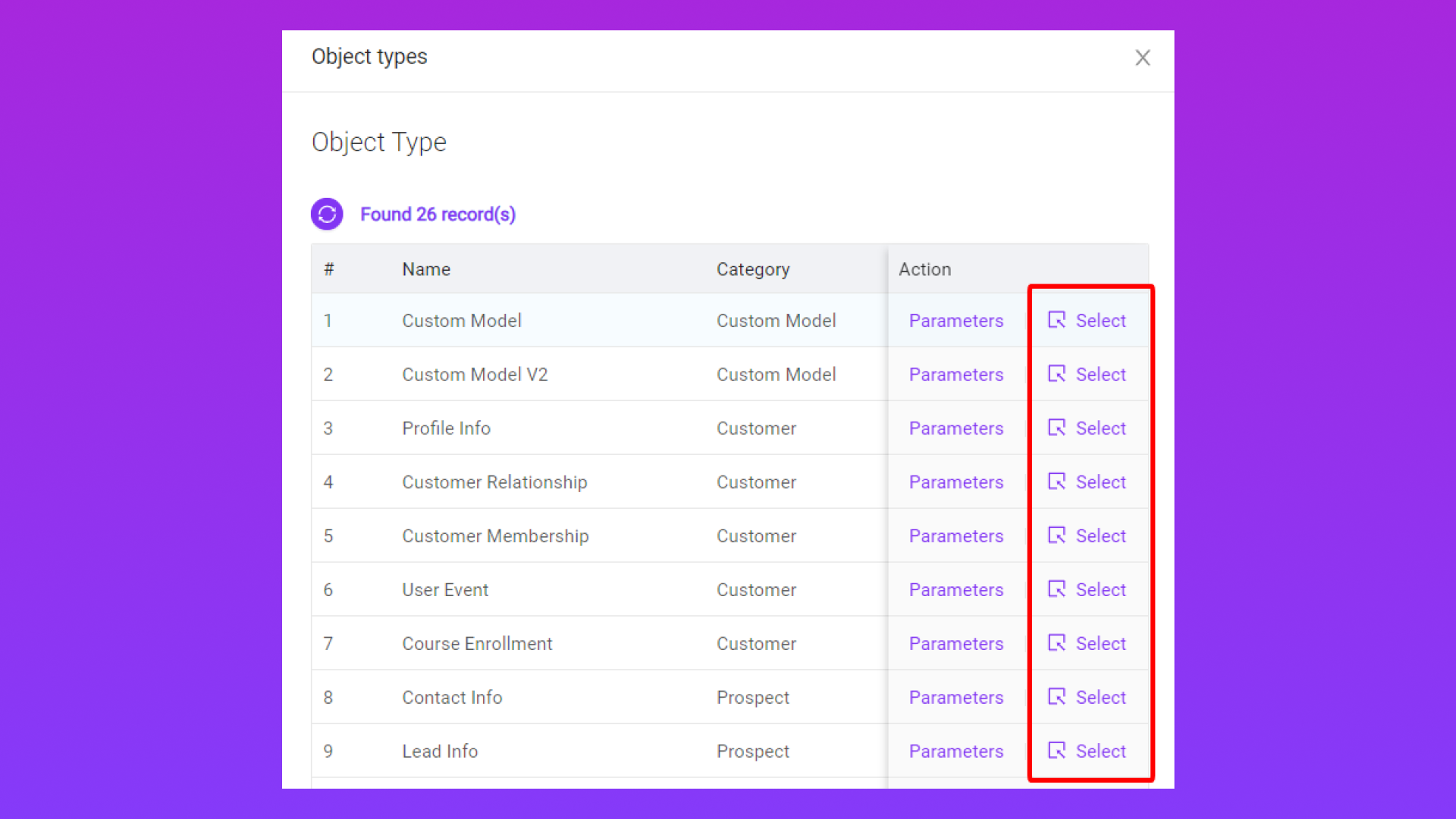Click Select icon for Profile Info row
Viewport: 1456px width, 819px height.
point(1056,428)
